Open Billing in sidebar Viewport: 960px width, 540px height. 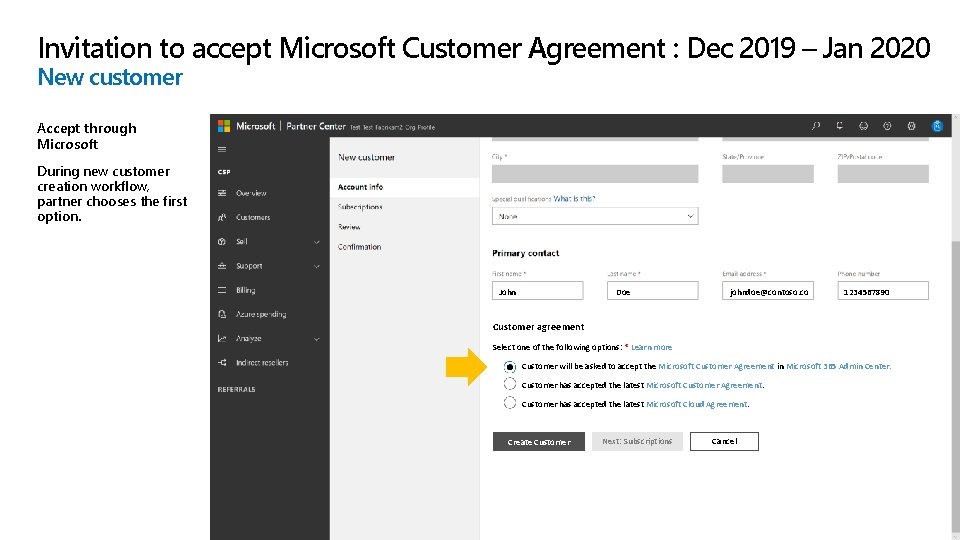pos(246,290)
